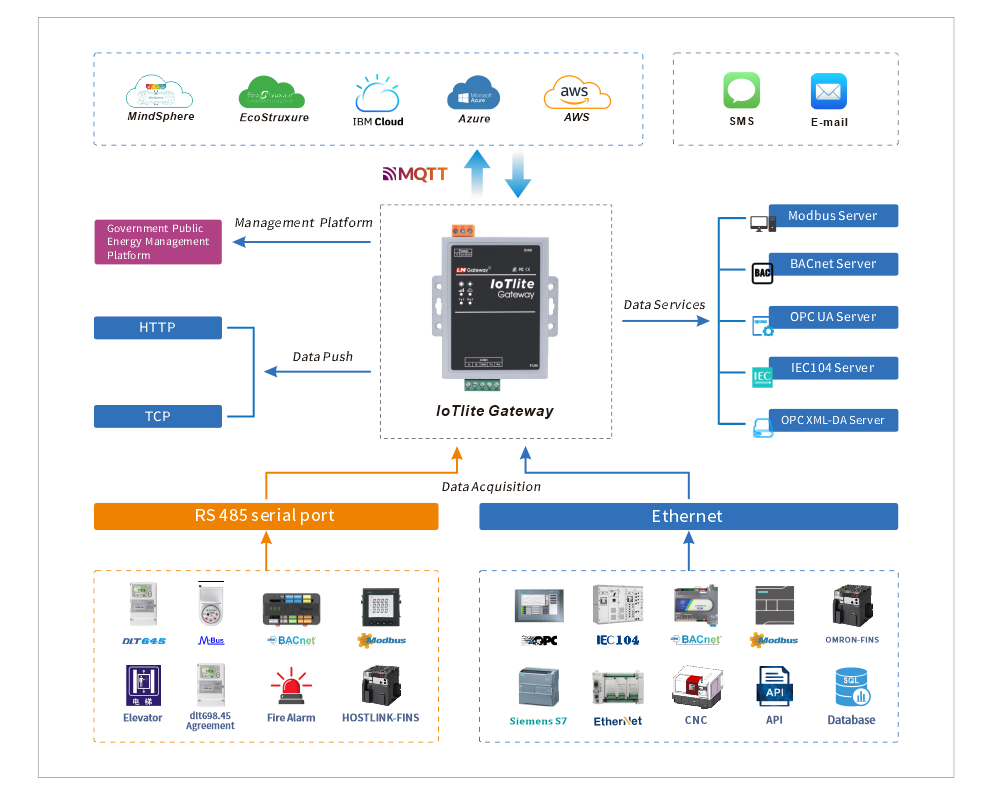Click the OPC HMI screen icon
Screen dimensions: 997x797
point(539,606)
